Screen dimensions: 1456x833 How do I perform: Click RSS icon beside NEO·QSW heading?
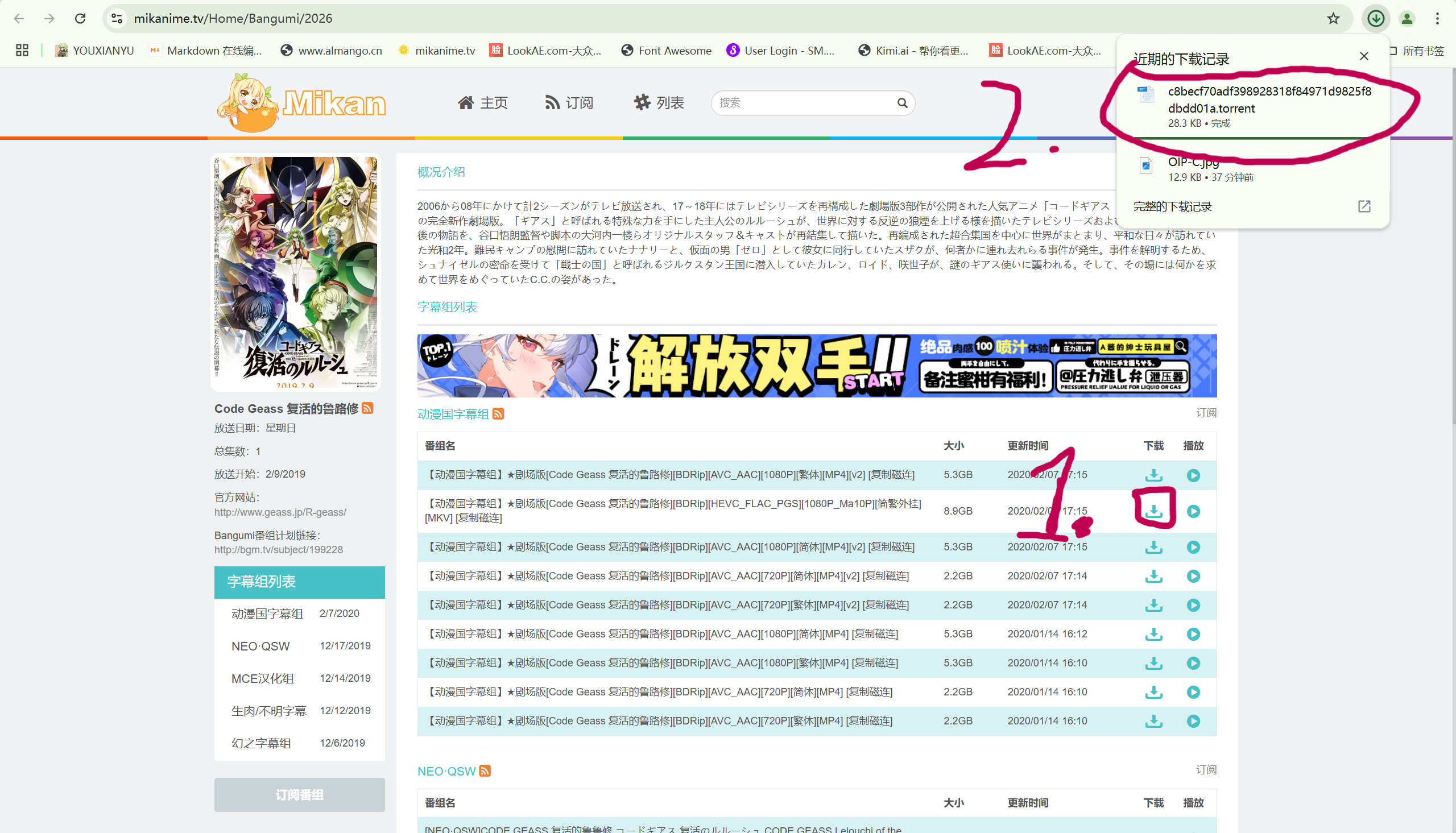[x=485, y=770]
